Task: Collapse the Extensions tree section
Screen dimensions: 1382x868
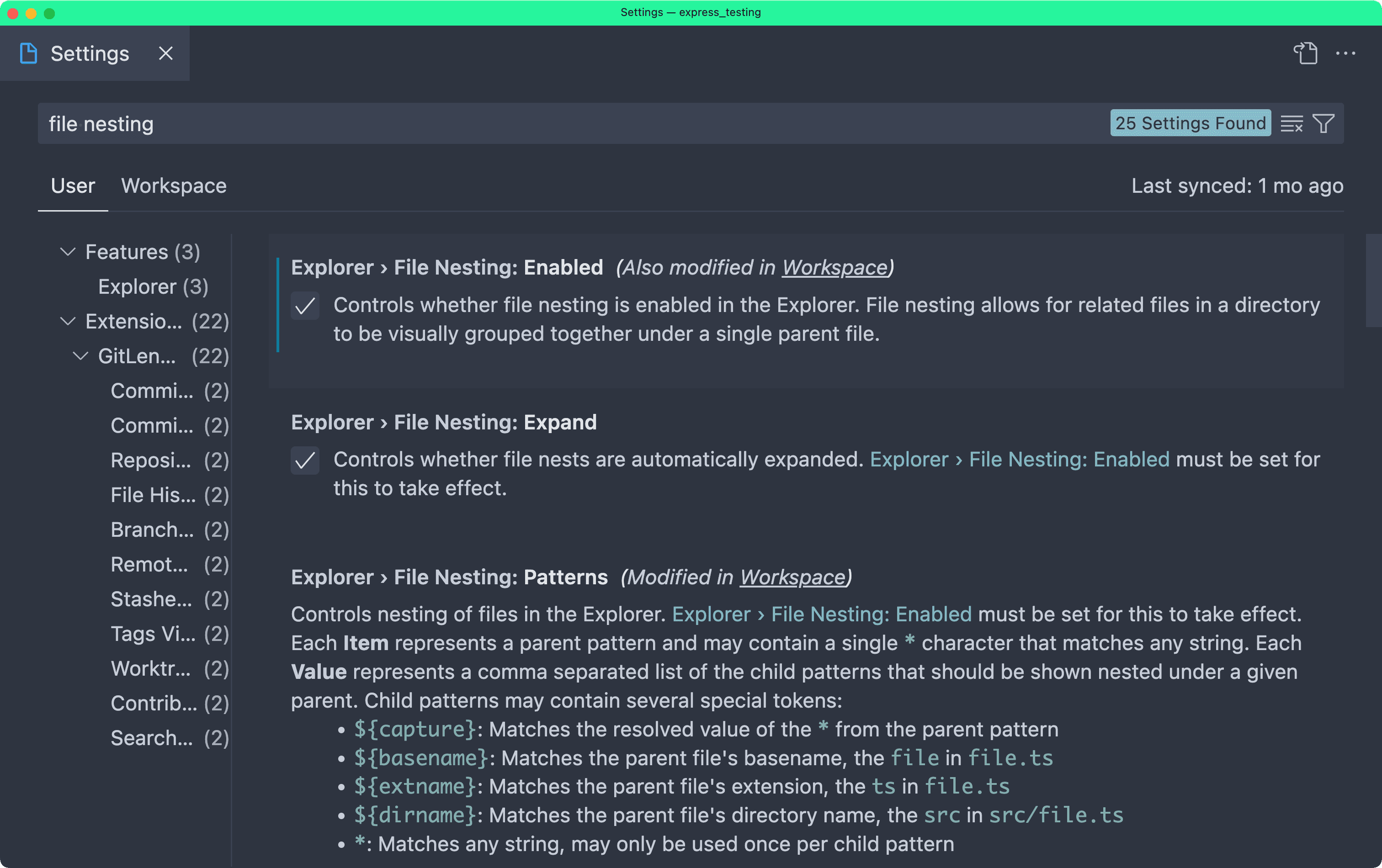Action: pos(67,321)
